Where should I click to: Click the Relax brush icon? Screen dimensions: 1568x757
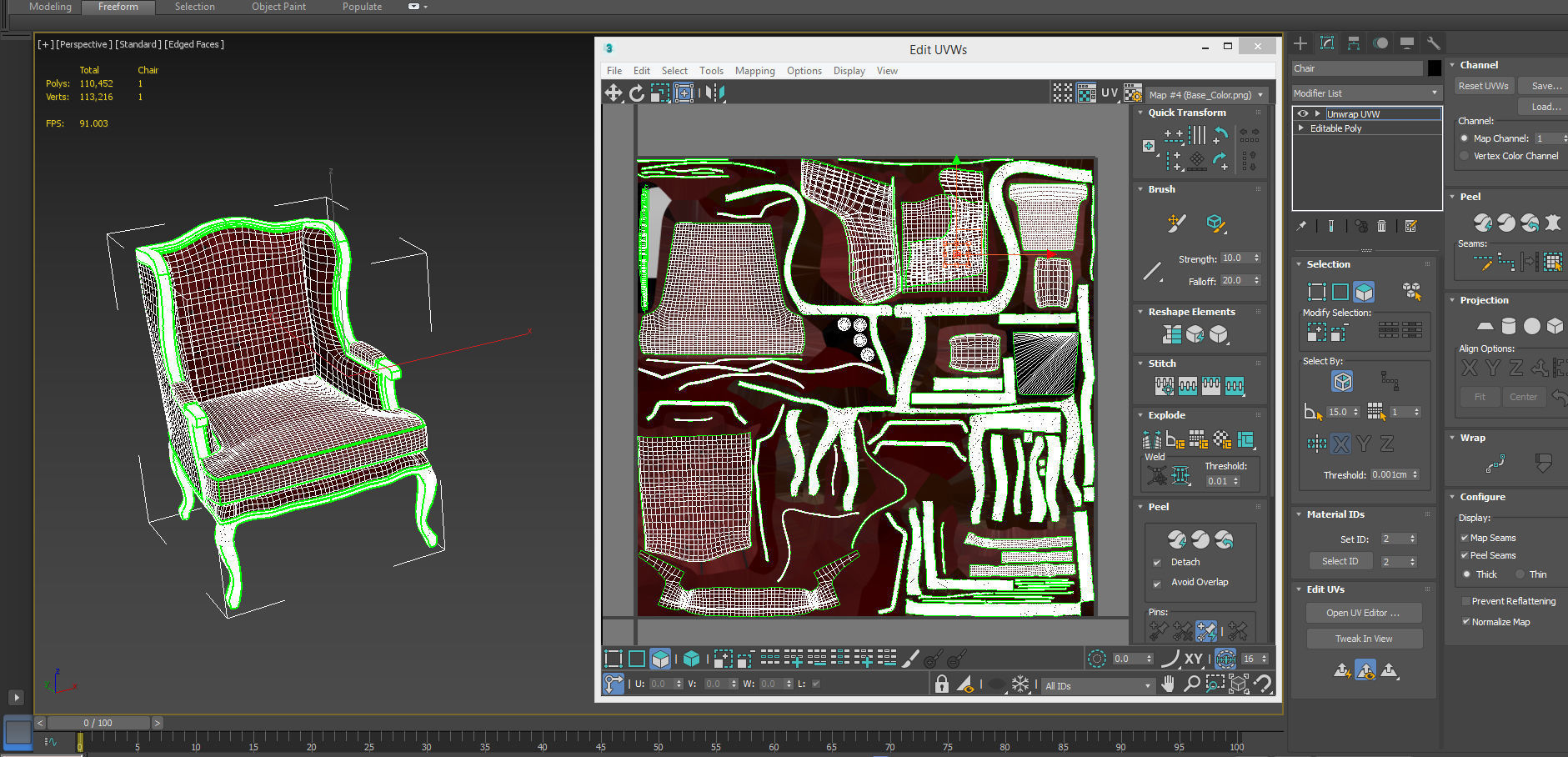click(1215, 223)
